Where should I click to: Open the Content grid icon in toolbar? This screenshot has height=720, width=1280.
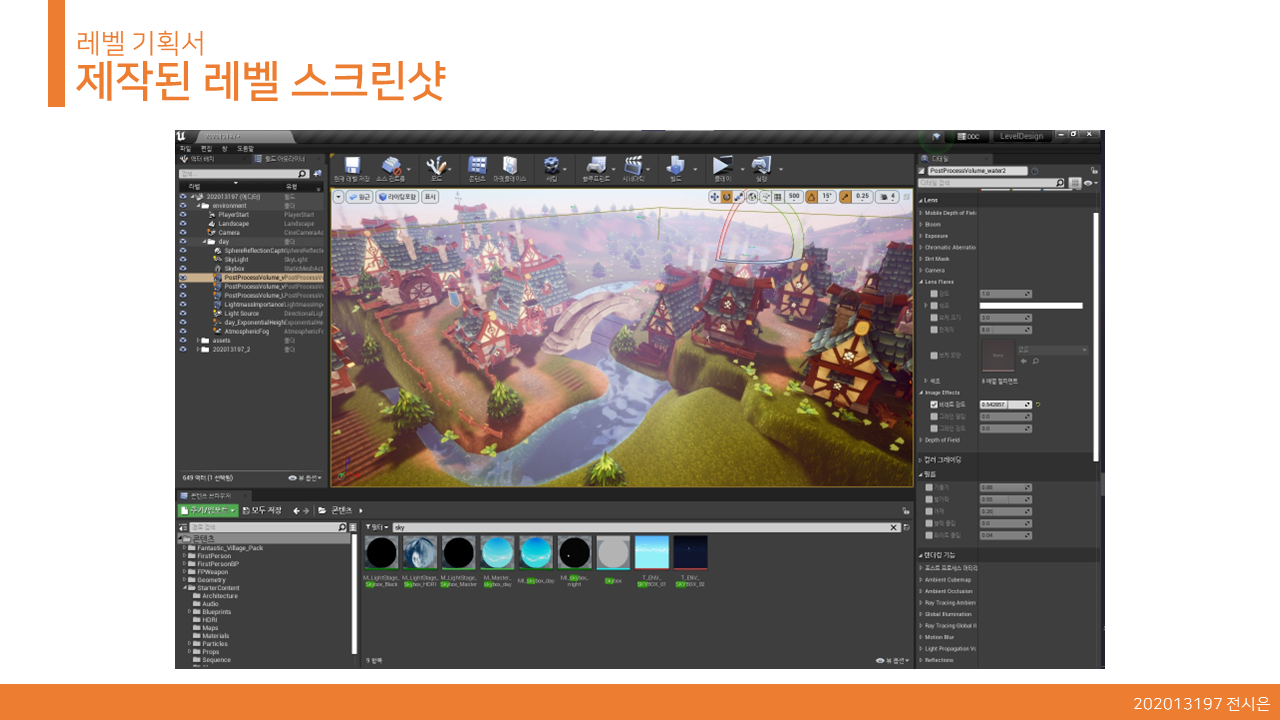click(478, 165)
